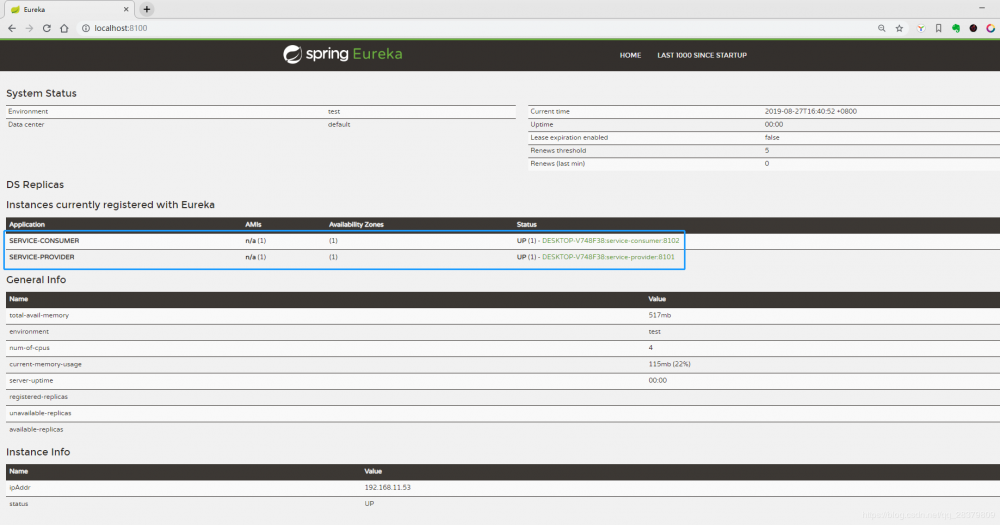Click the DS Replicas heading
The image size is (1000, 525).
pyautogui.click(x=35, y=184)
